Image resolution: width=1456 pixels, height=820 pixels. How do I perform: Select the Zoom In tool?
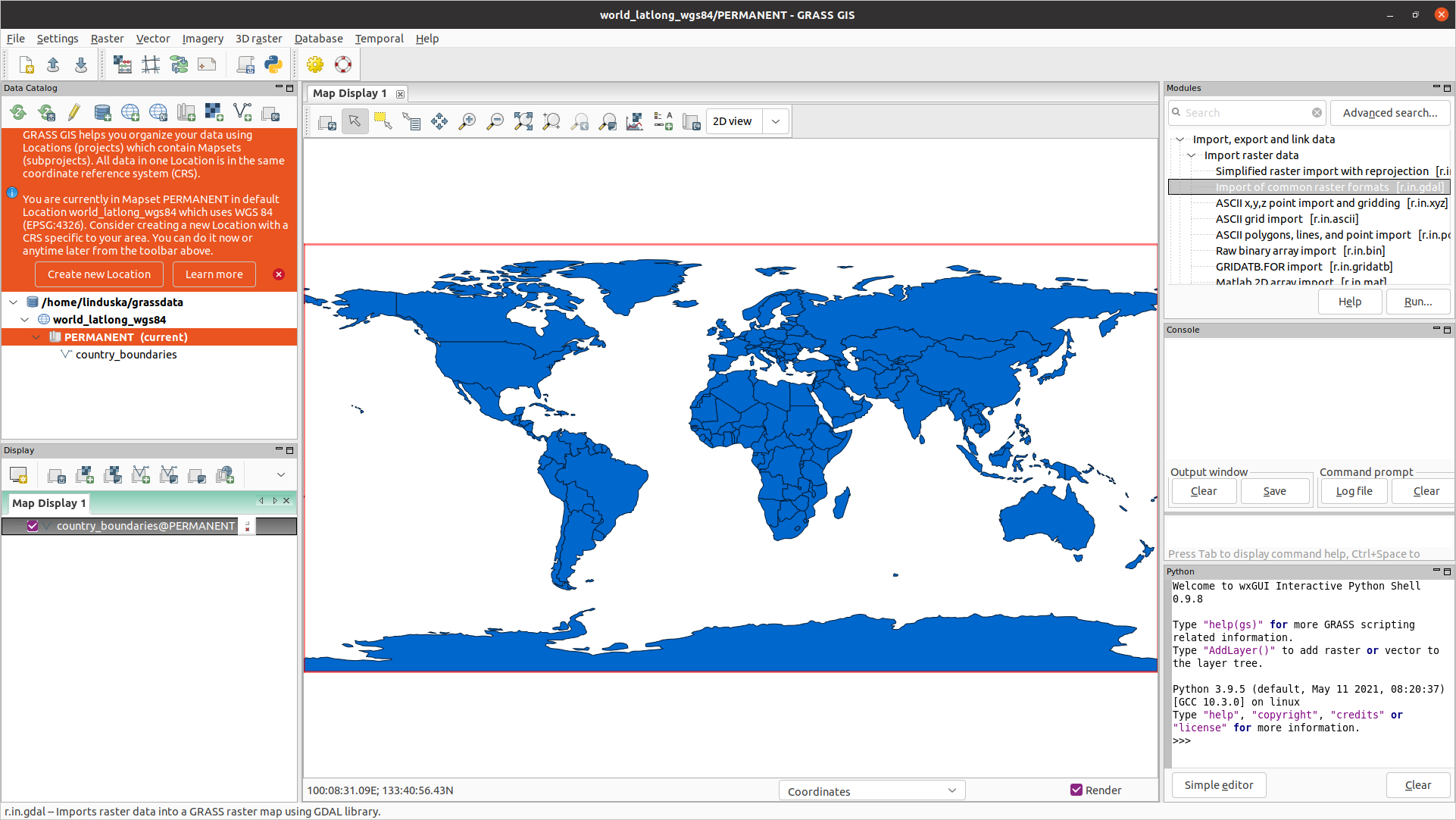click(467, 121)
